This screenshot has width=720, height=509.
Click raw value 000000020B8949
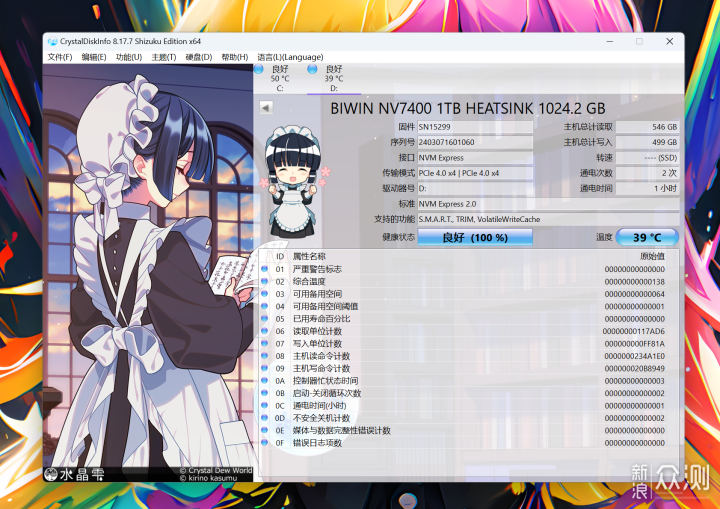(635, 368)
